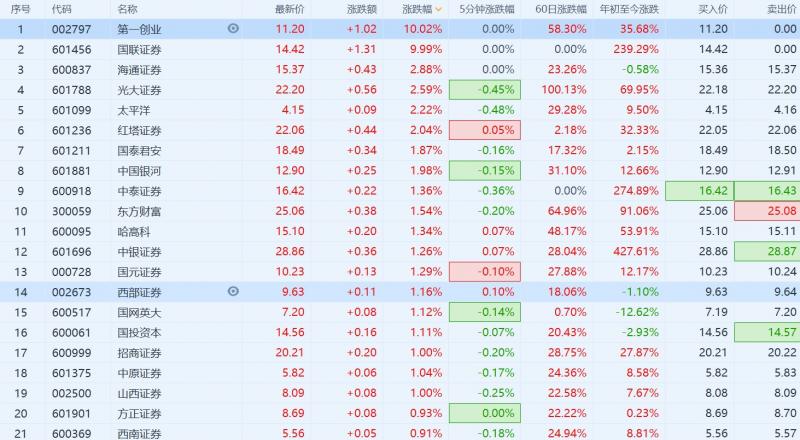Click the red 25.08 sell price cell

pyautogui.click(x=767, y=211)
